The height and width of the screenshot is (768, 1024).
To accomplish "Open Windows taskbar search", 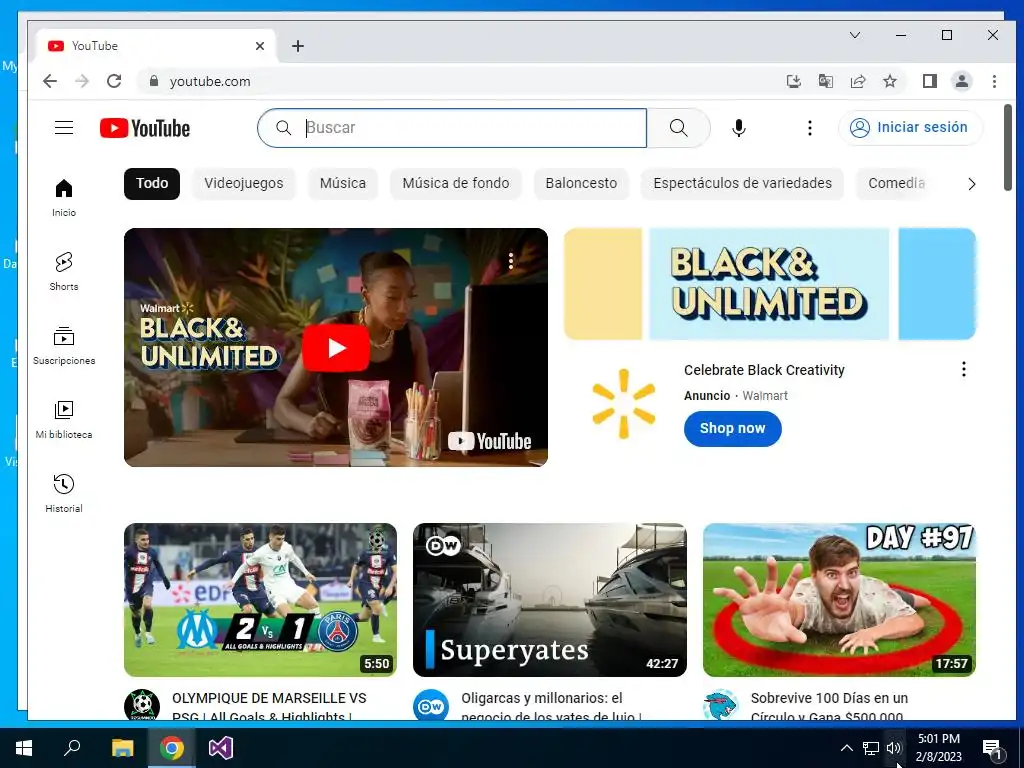I will (72, 748).
